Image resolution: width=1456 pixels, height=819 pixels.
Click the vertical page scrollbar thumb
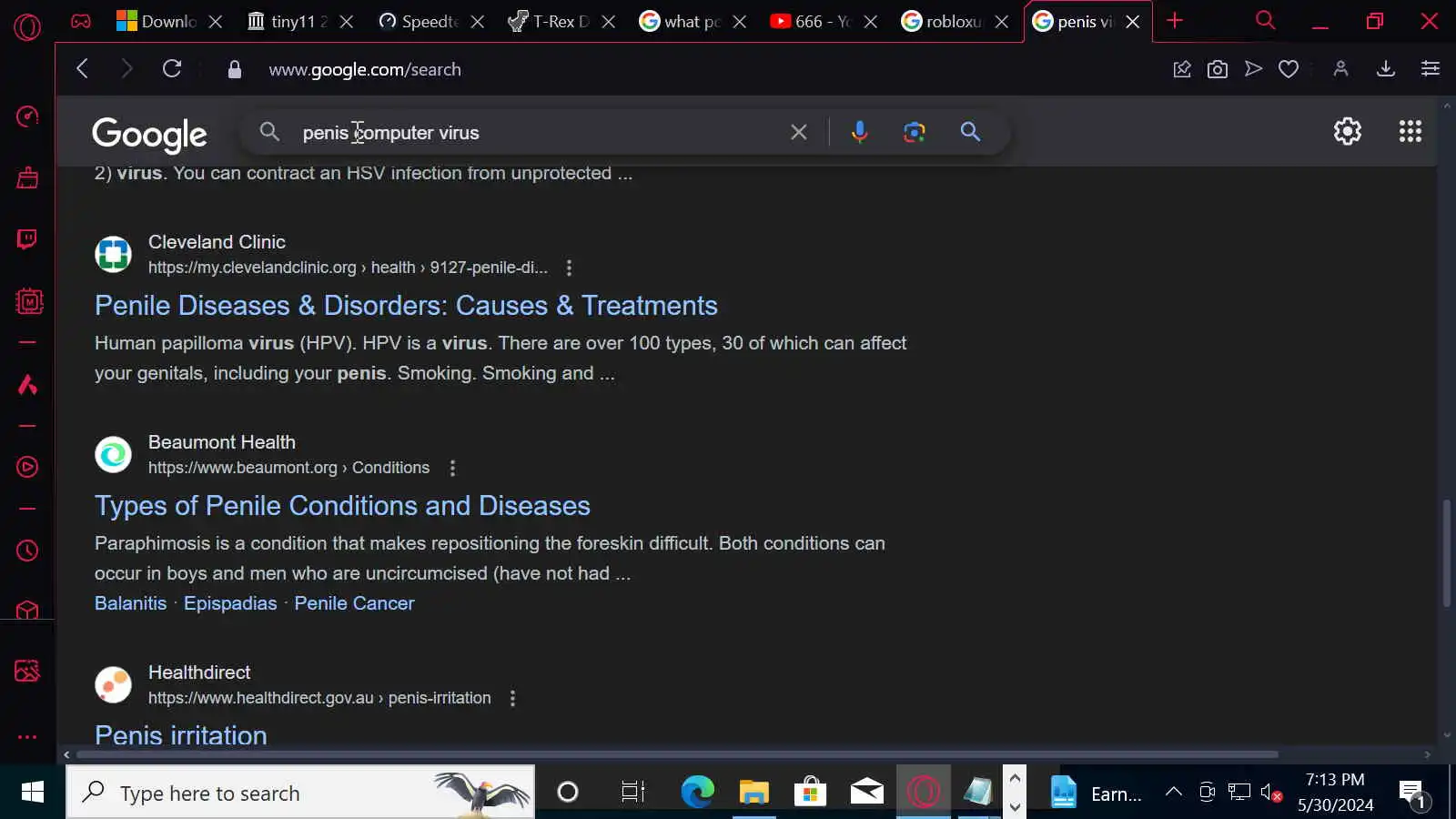(1447, 552)
